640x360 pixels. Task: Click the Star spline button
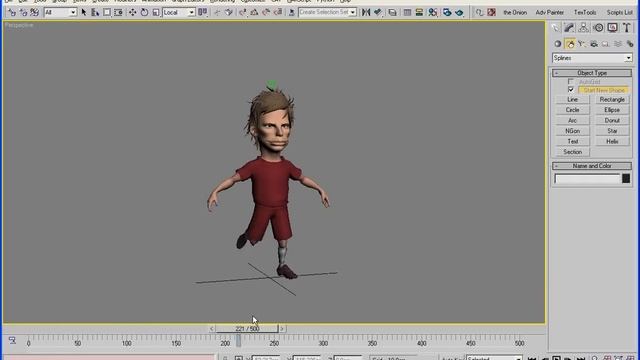coord(612,131)
